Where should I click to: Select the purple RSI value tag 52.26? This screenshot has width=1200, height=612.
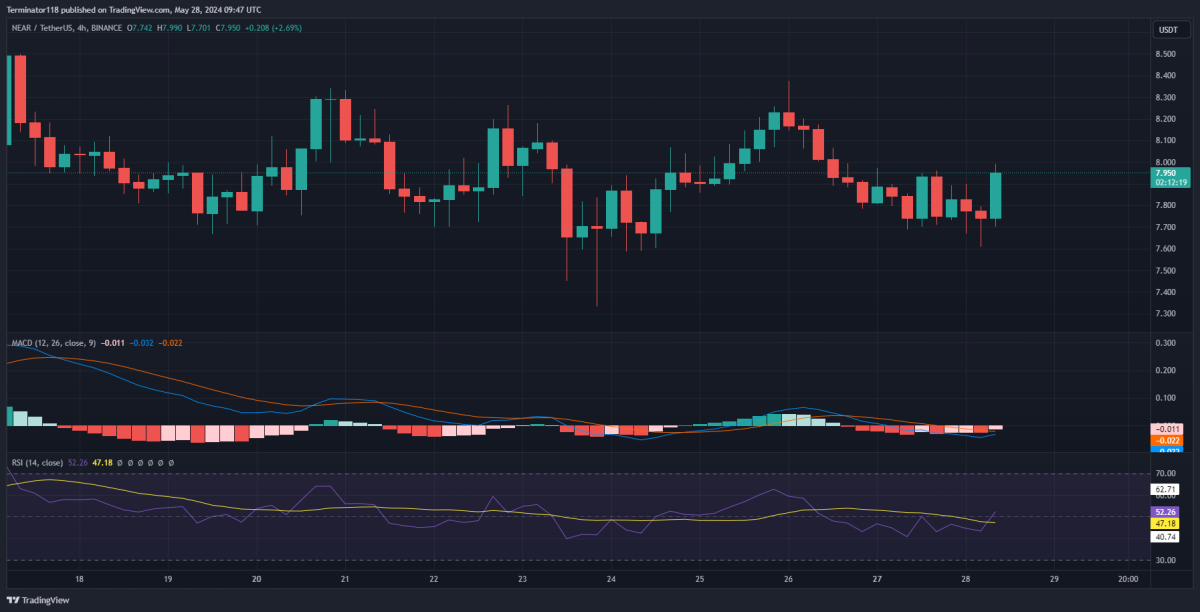pyautogui.click(x=1167, y=511)
